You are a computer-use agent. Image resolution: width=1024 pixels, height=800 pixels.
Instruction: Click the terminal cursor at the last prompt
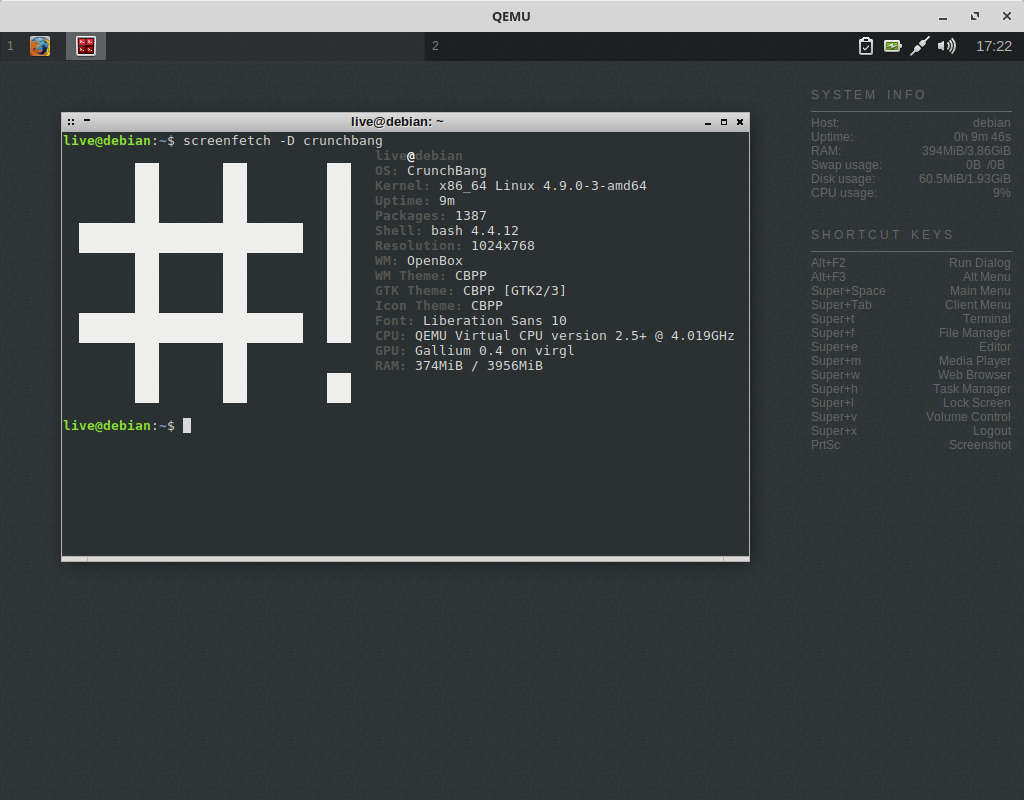click(187, 426)
